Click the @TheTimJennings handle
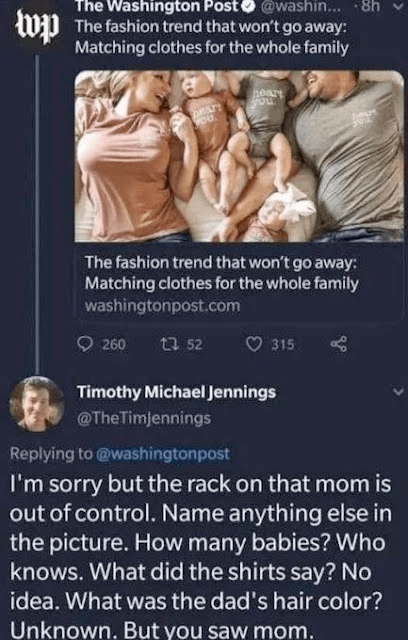The width and height of the screenshot is (408, 640). tap(144, 418)
